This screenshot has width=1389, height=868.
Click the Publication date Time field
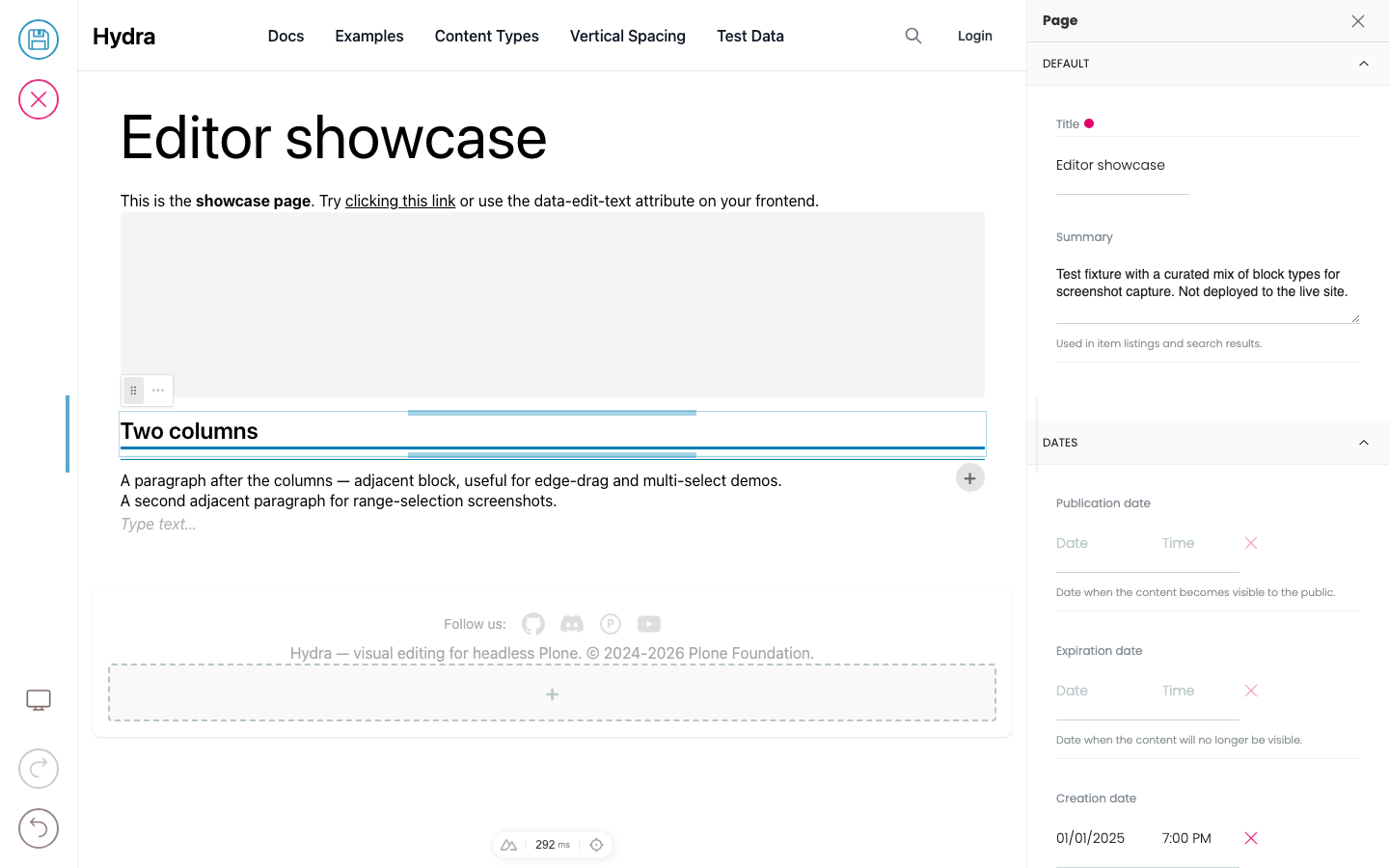pyautogui.click(x=1196, y=543)
